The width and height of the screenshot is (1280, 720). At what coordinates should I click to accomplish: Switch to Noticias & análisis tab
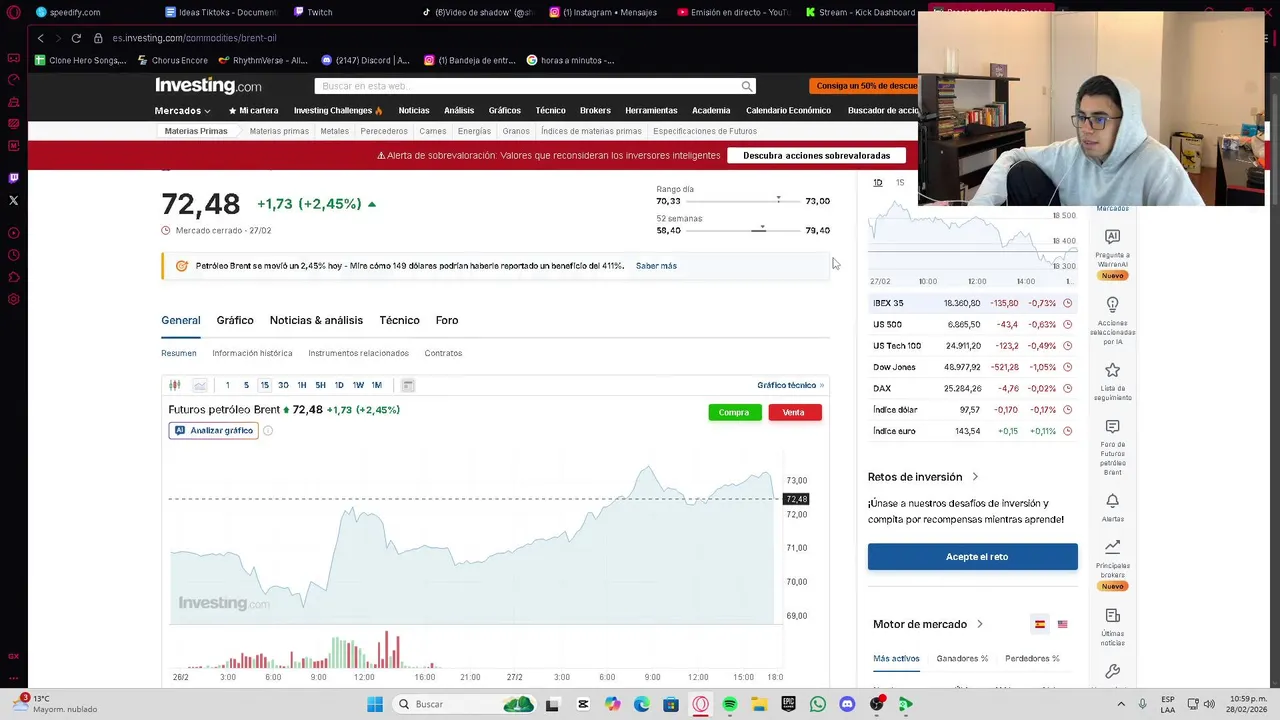(316, 320)
